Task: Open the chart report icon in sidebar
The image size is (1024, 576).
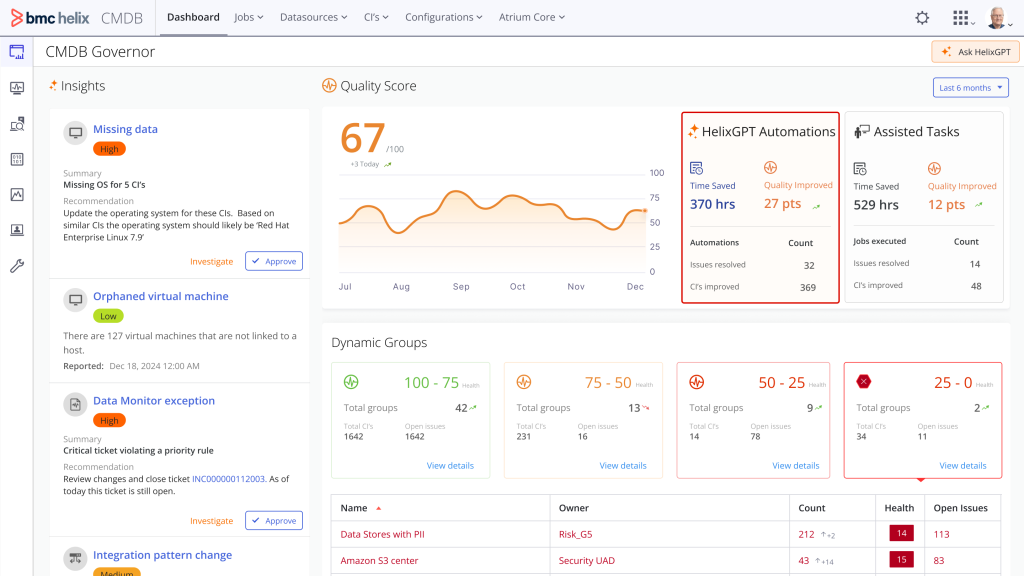Action: click(x=17, y=195)
